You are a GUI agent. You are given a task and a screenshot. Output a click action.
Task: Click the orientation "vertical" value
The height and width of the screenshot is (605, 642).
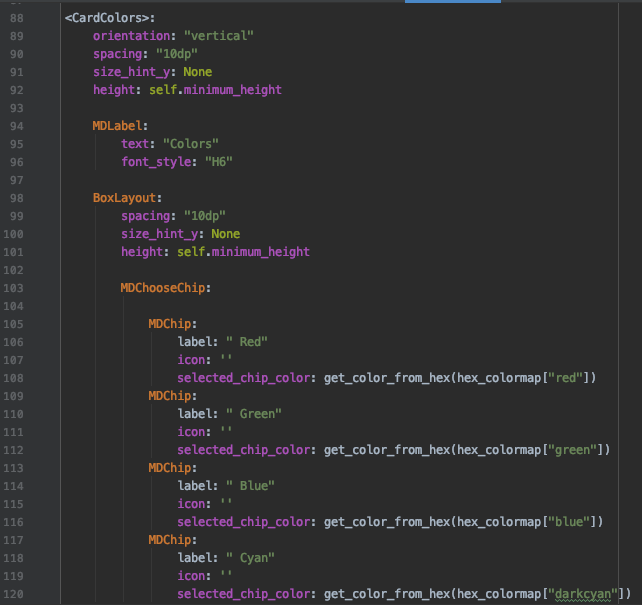219,36
